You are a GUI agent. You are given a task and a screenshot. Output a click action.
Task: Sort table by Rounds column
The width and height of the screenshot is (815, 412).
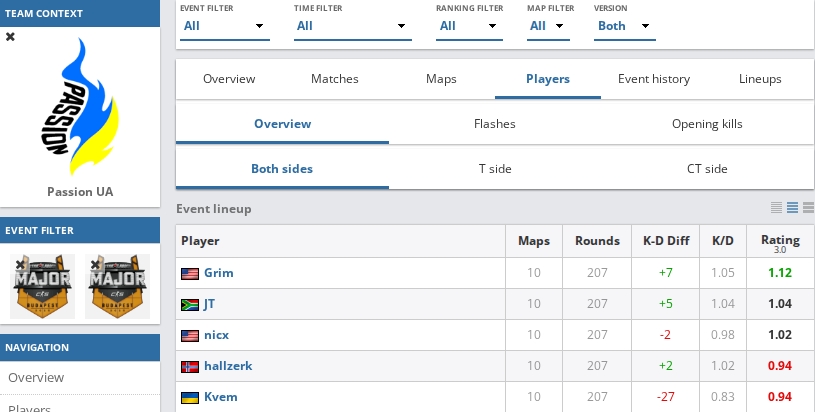[x=597, y=241]
